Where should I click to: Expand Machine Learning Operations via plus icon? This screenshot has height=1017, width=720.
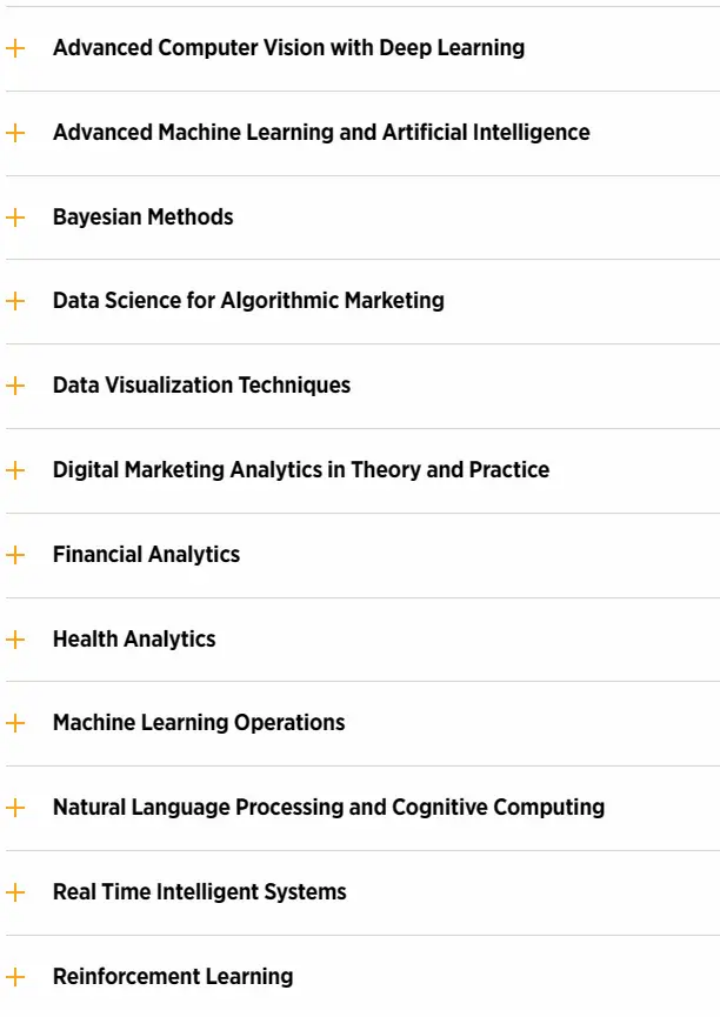click(x=15, y=723)
